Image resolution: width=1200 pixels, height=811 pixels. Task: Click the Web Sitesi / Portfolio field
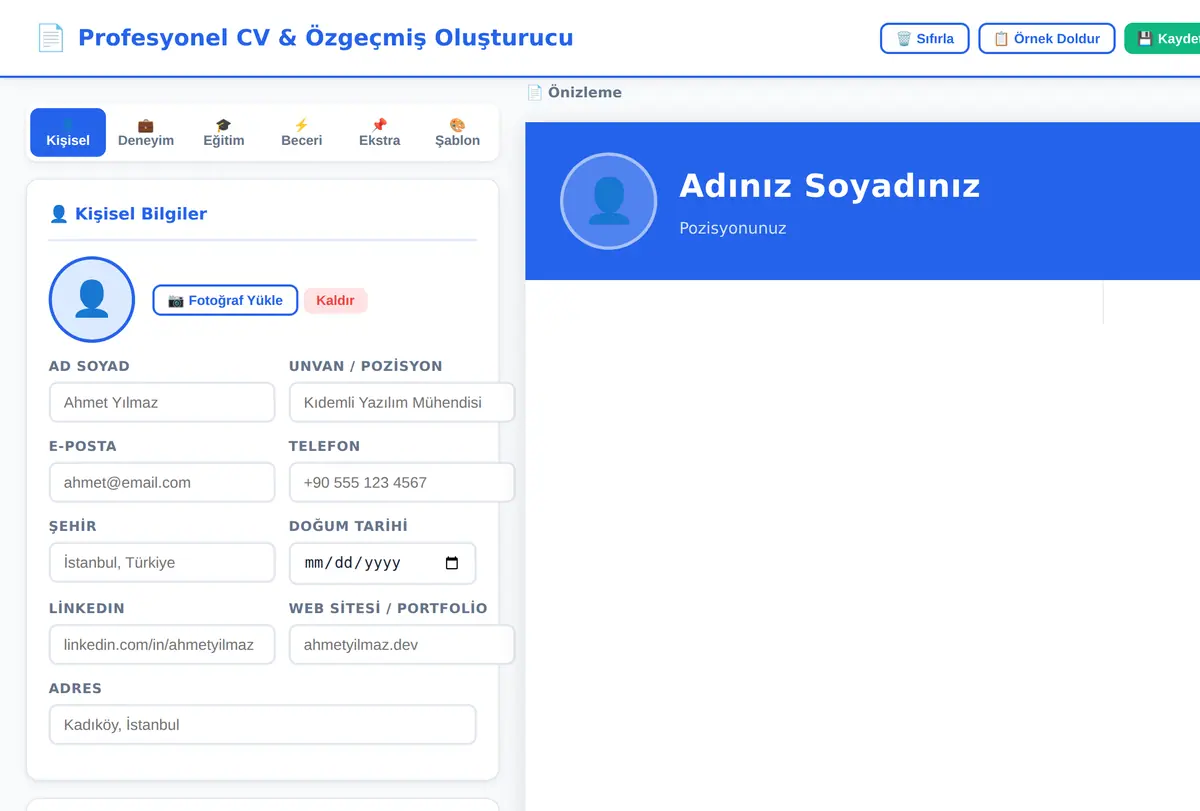tap(402, 644)
